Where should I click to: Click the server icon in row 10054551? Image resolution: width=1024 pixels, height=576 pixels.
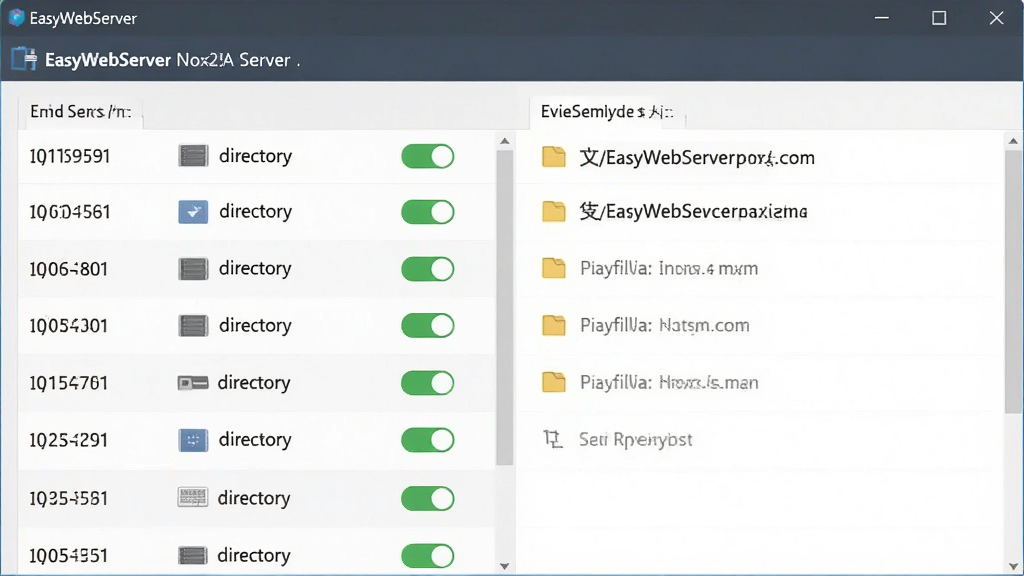point(193,555)
